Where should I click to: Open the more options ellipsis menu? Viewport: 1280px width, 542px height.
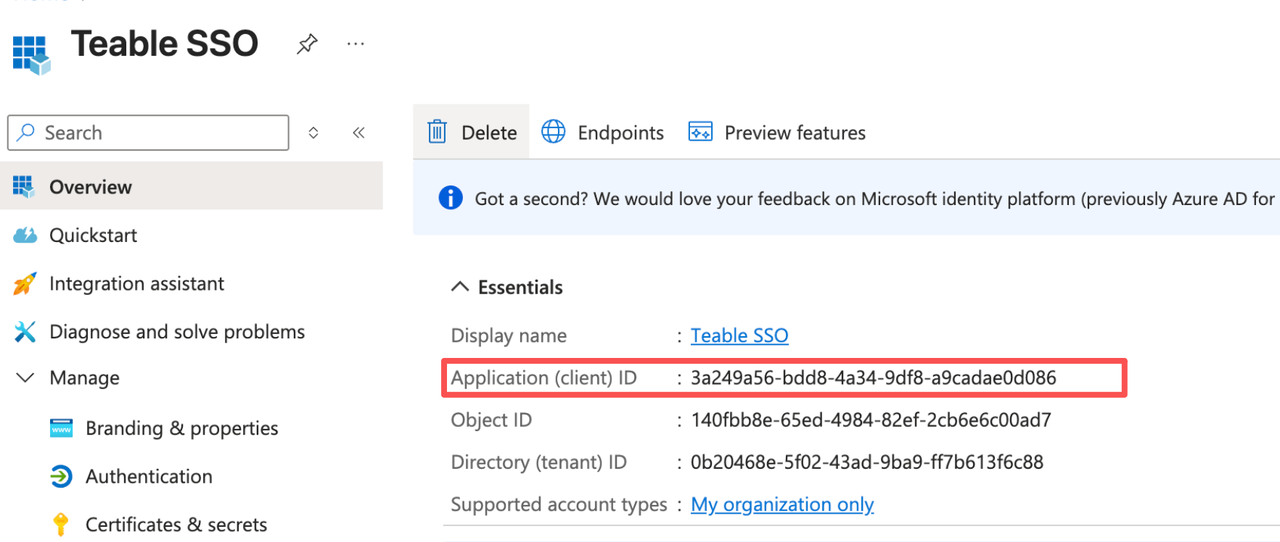[x=355, y=44]
